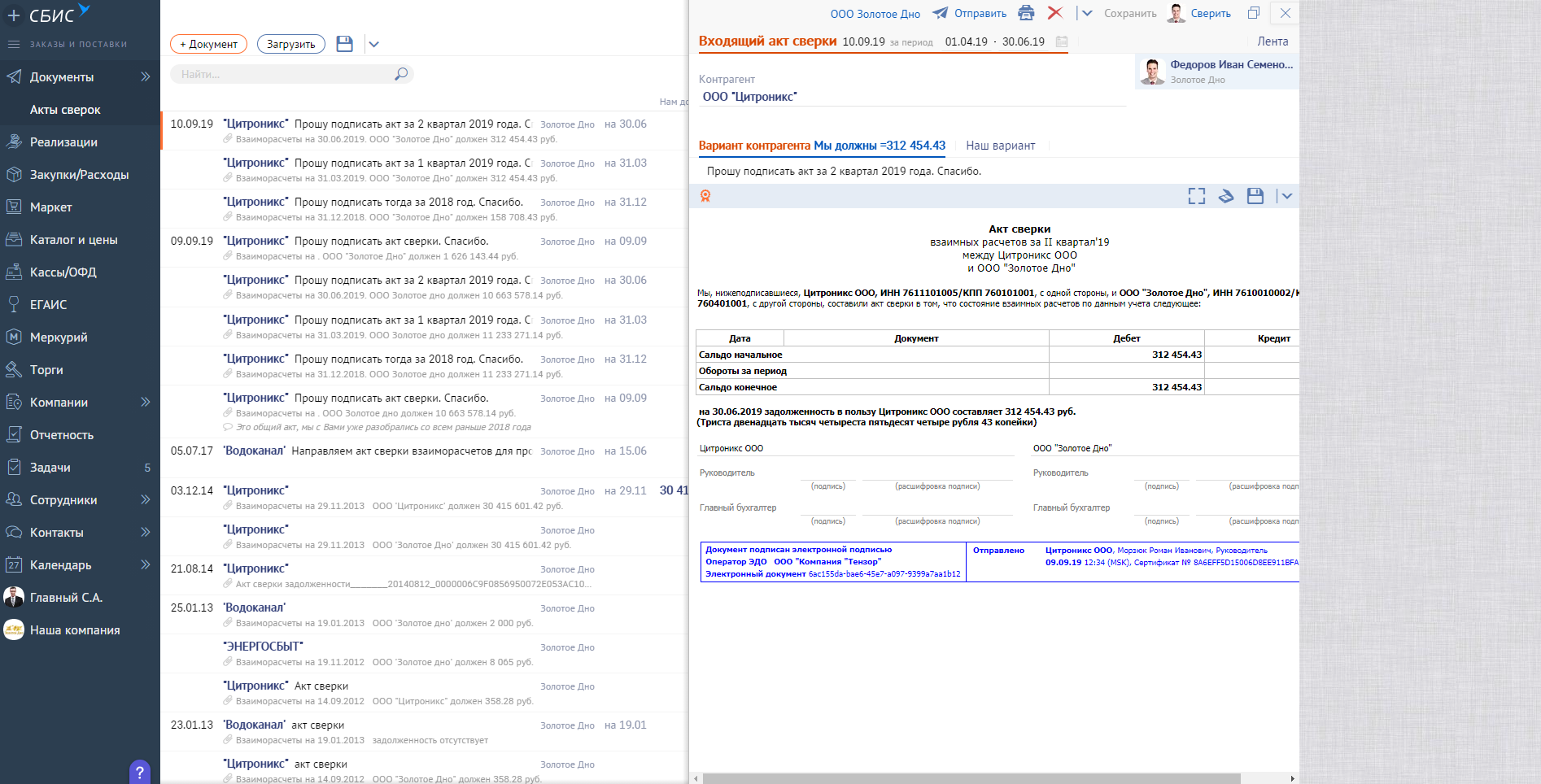Expand the Документы submenu arrow
This screenshot has height=784, width=1541.
point(146,77)
